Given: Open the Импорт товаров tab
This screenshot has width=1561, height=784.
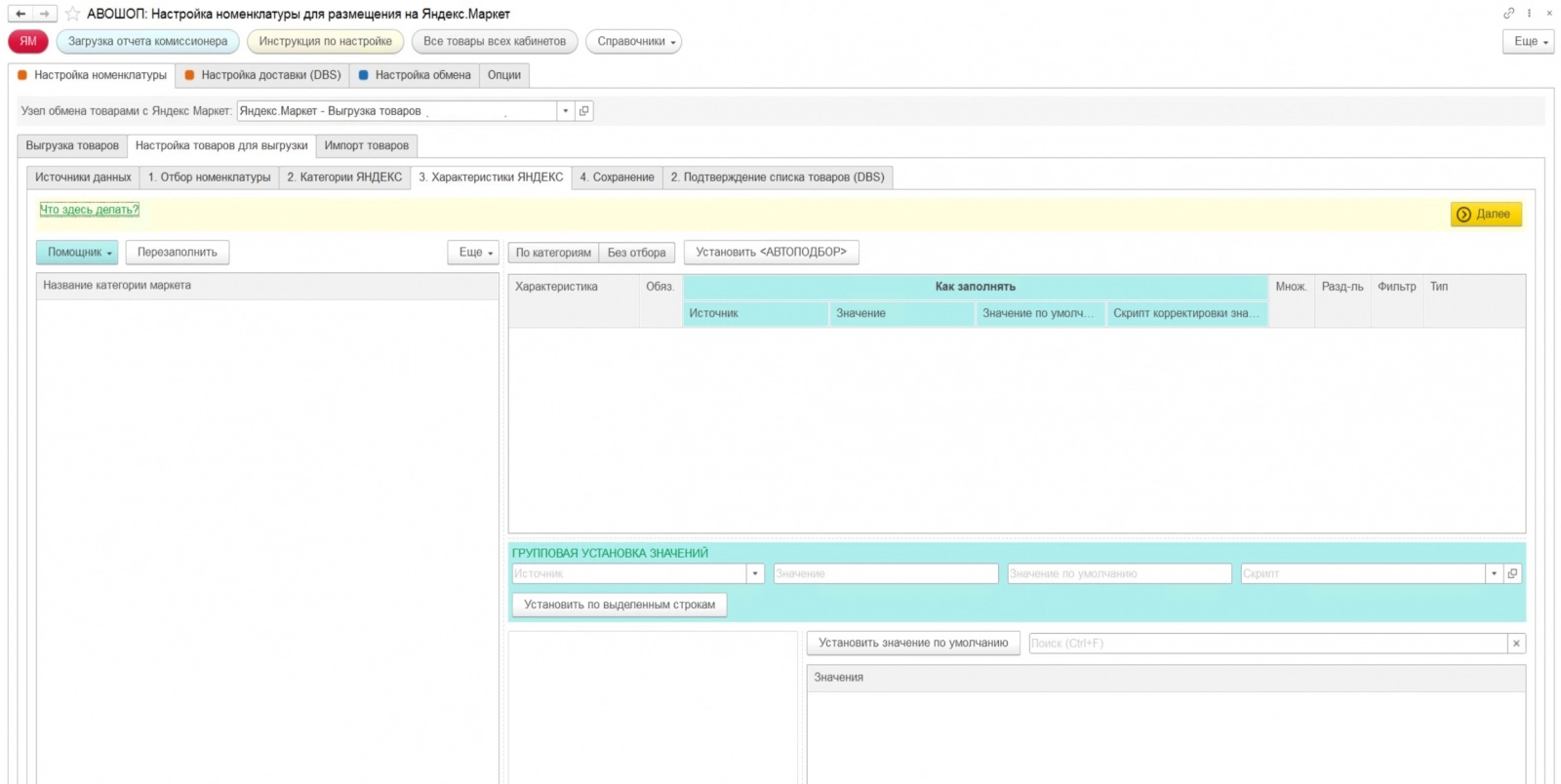Looking at the screenshot, I should tap(367, 145).
